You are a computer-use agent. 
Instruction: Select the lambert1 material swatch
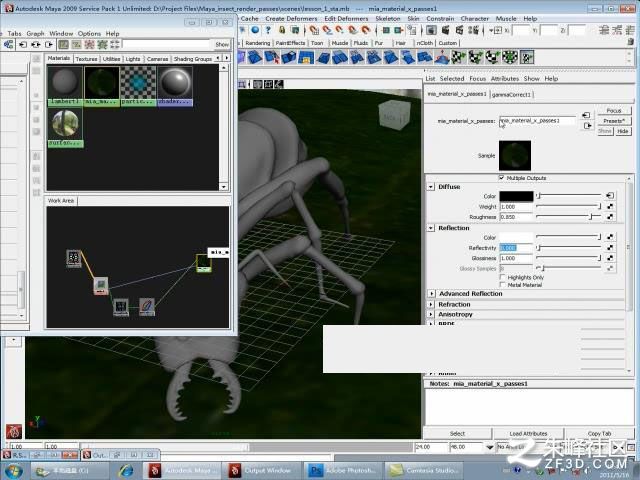[65, 86]
